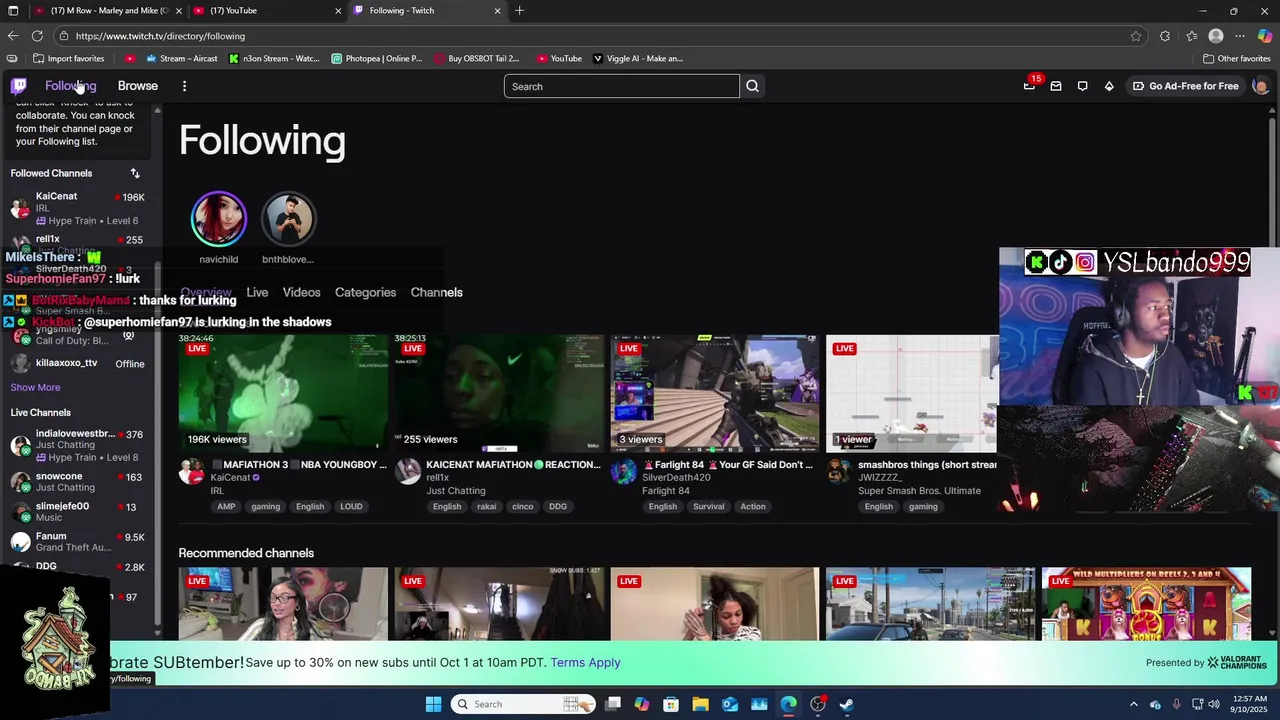This screenshot has height=720, width=1280.
Task: Switch to the Categories tab
Action: click(x=365, y=292)
